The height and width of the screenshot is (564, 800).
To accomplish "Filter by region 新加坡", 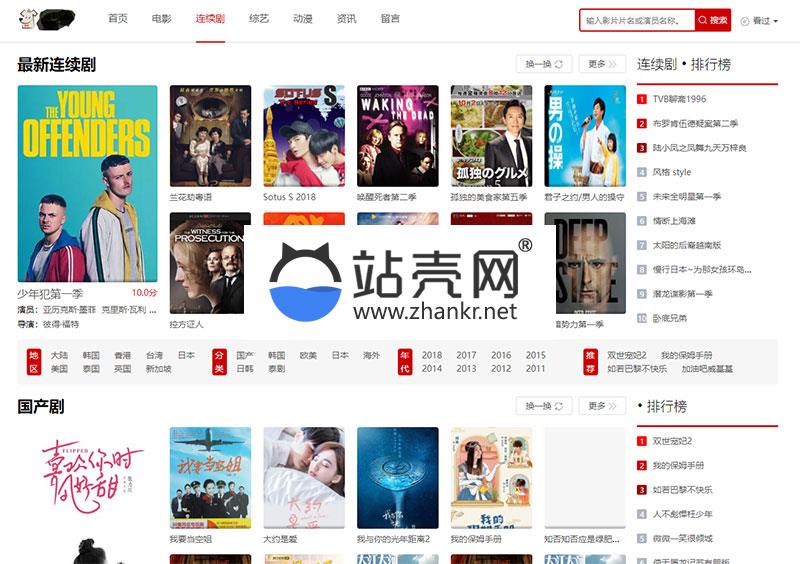I will (x=158, y=369).
